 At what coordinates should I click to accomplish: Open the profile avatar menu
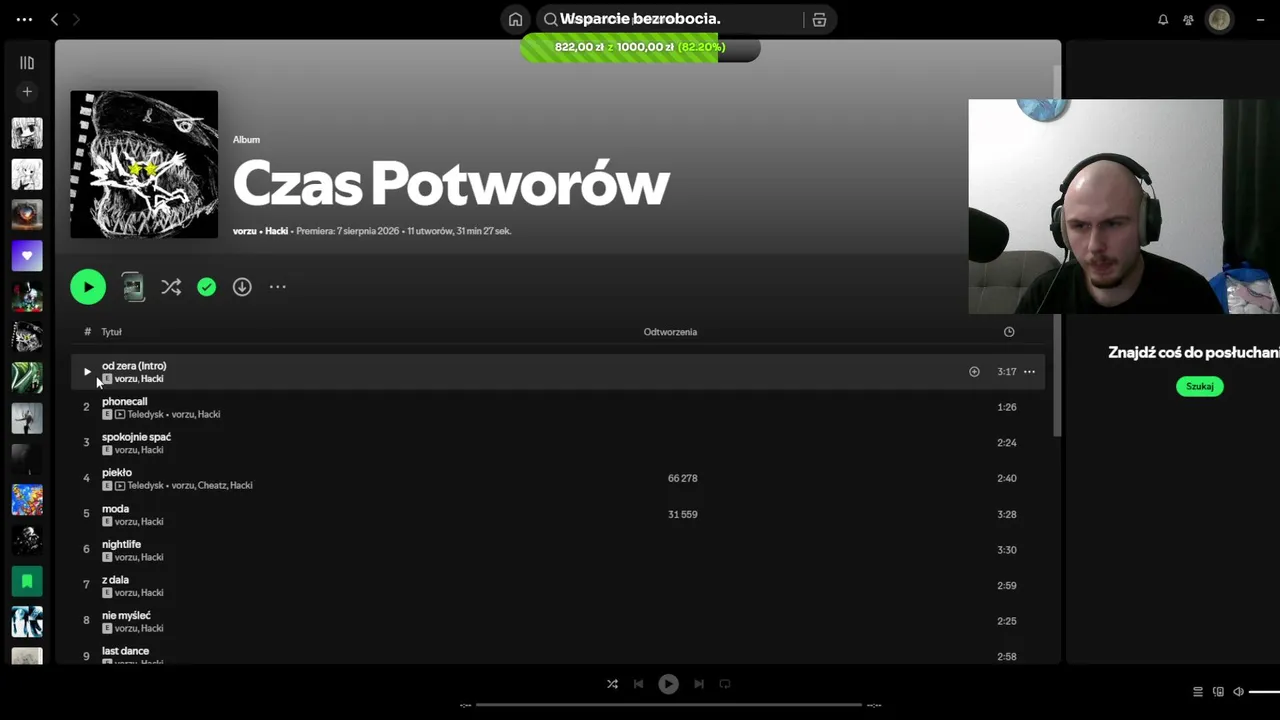[x=1219, y=19]
